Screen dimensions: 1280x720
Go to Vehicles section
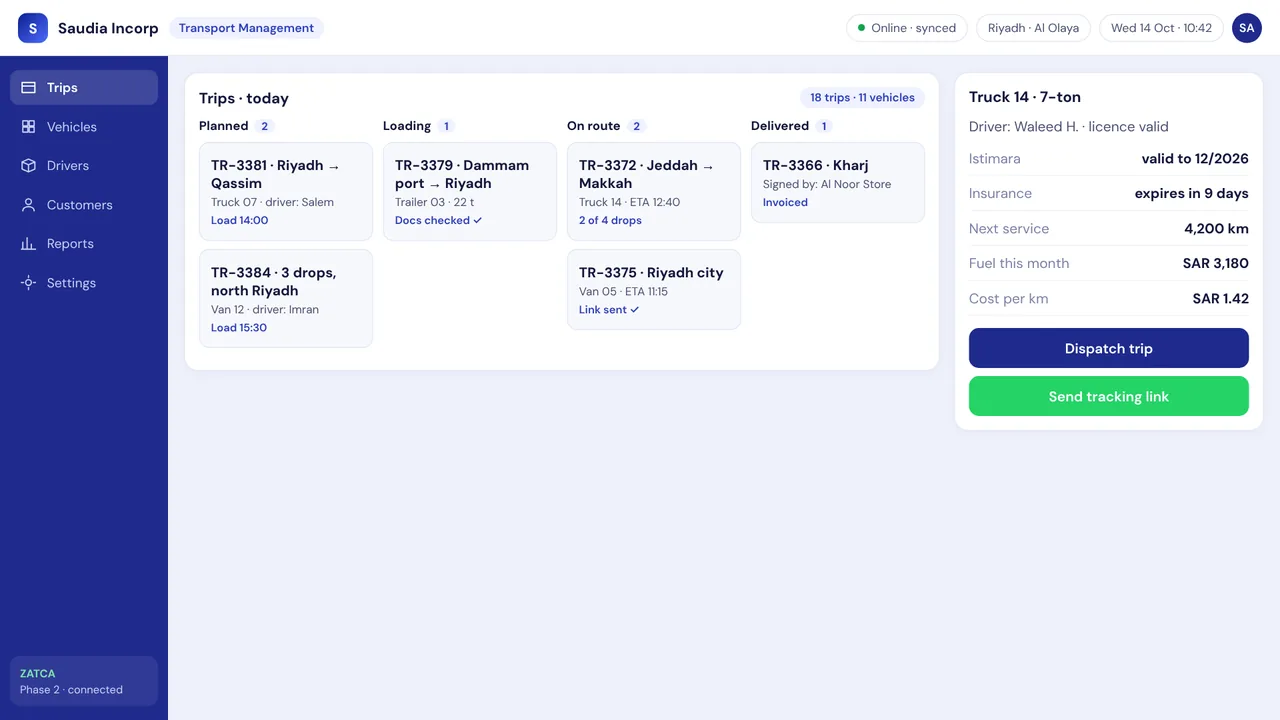(84, 127)
